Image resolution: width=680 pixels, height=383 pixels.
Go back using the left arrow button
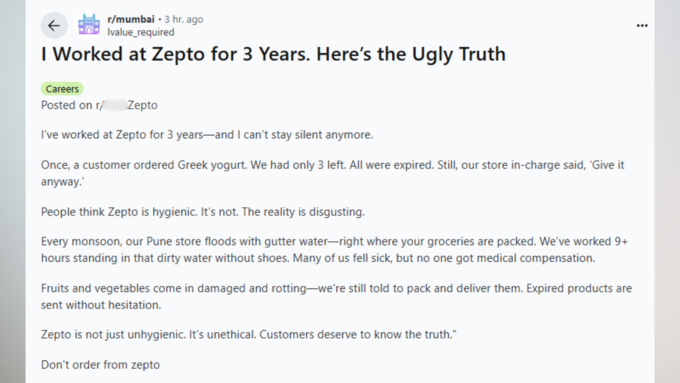click(x=54, y=26)
